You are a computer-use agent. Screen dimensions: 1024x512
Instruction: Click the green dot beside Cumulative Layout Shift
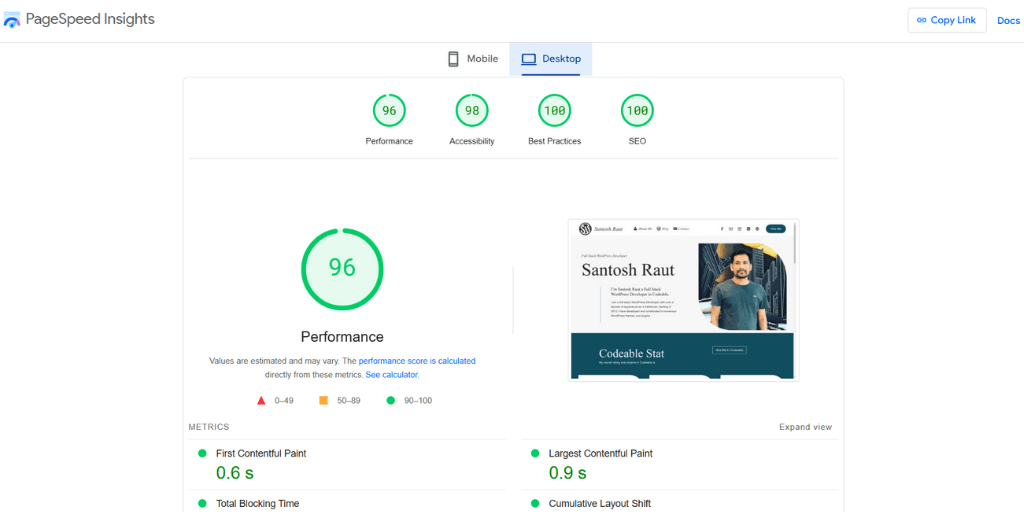coord(535,504)
